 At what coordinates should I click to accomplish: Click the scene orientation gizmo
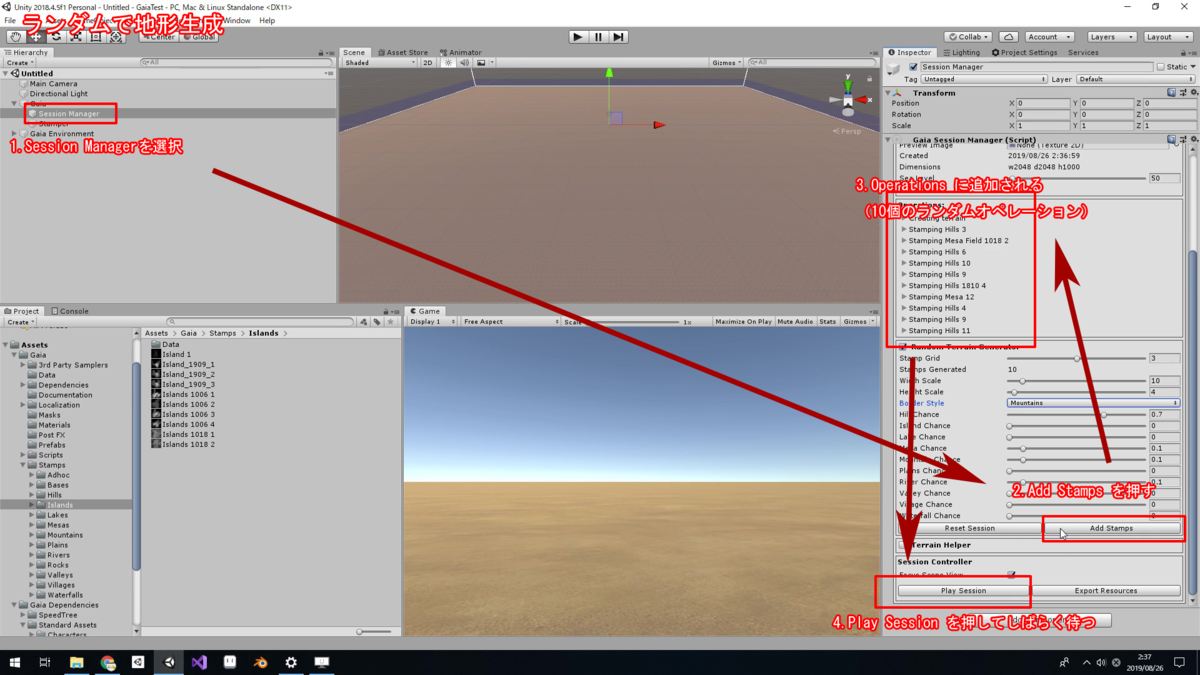pos(848,100)
